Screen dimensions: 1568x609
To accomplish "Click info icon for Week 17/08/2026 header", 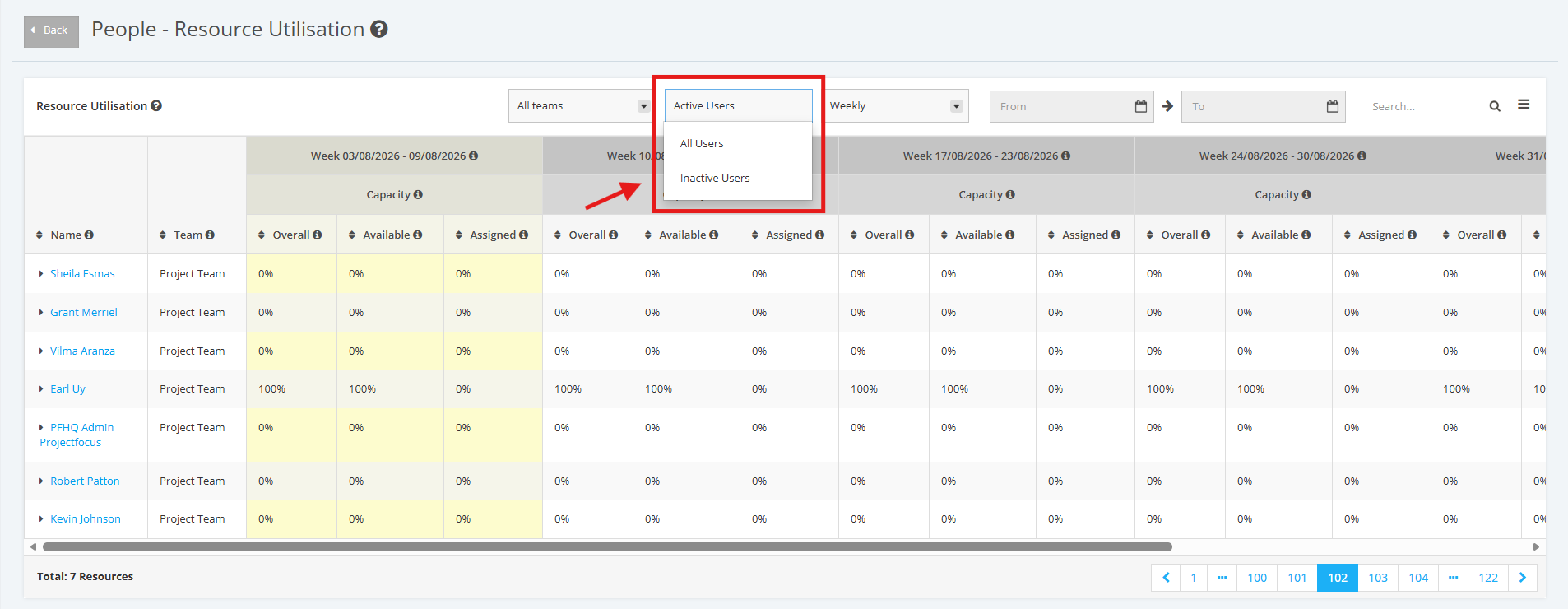I will tap(1065, 156).
